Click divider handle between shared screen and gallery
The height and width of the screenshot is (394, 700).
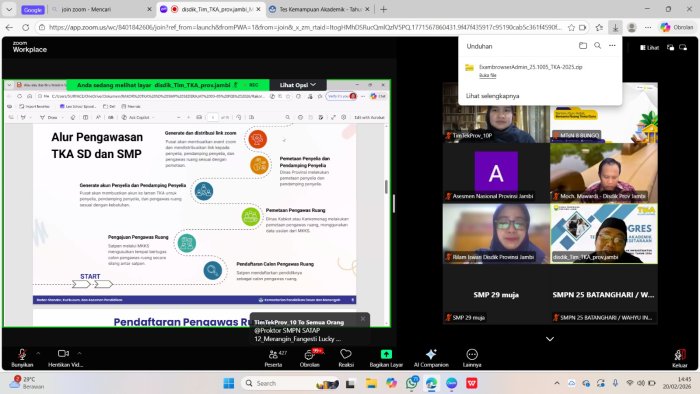(x=394, y=203)
